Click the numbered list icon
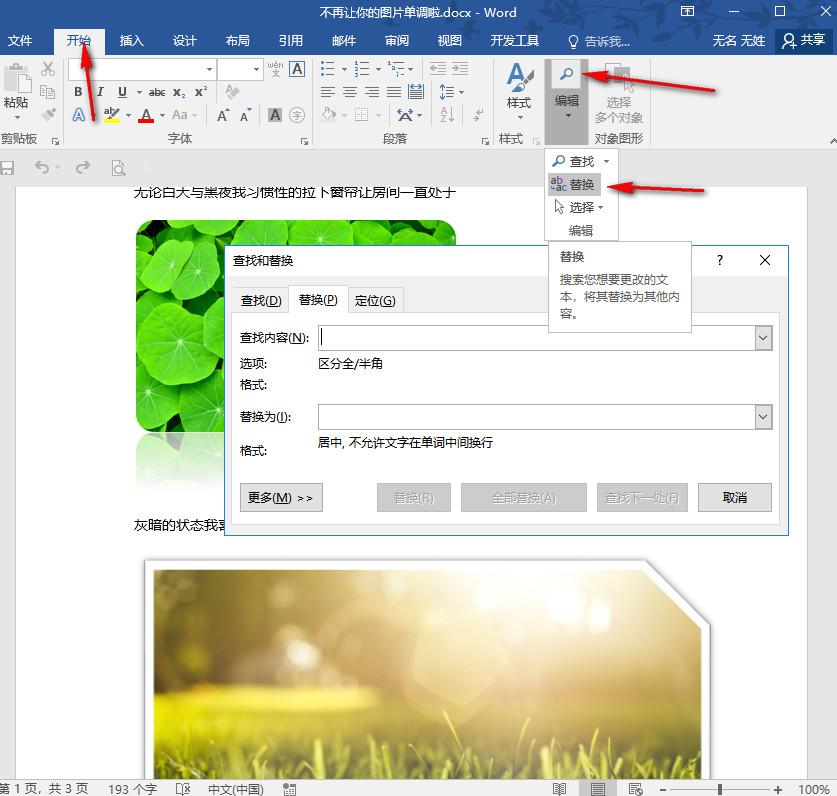The width and height of the screenshot is (837, 796). coord(362,68)
